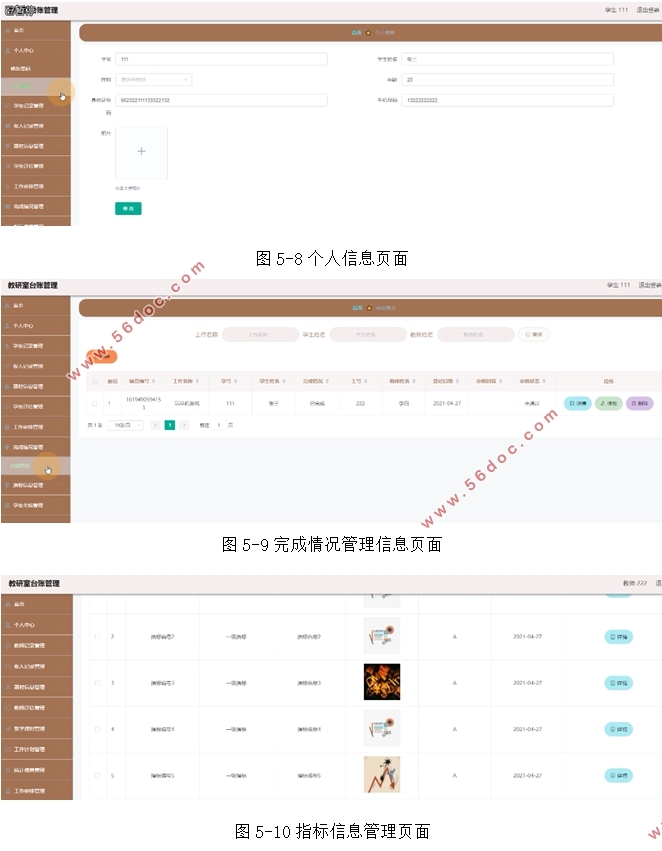Click the 学号 input field containing 111

[x=221, y=59]
